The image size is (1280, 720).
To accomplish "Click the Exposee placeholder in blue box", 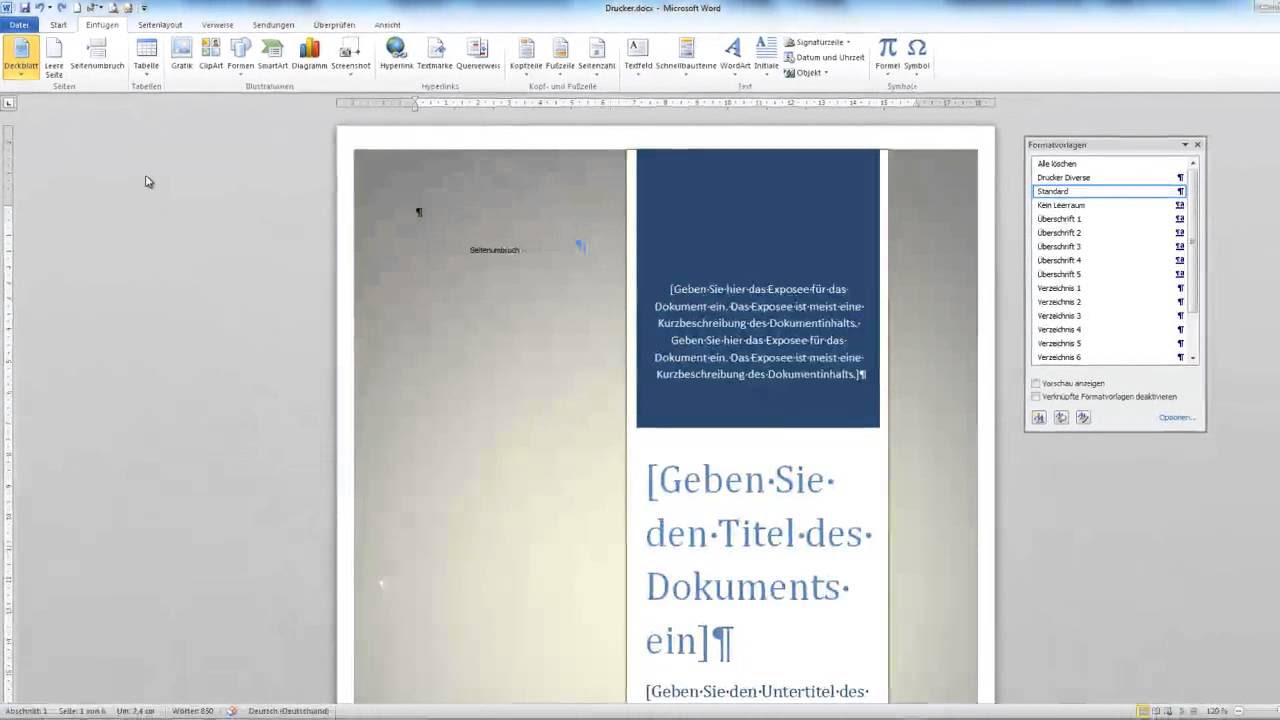I will pyautogui.click(x=758, y=331).
